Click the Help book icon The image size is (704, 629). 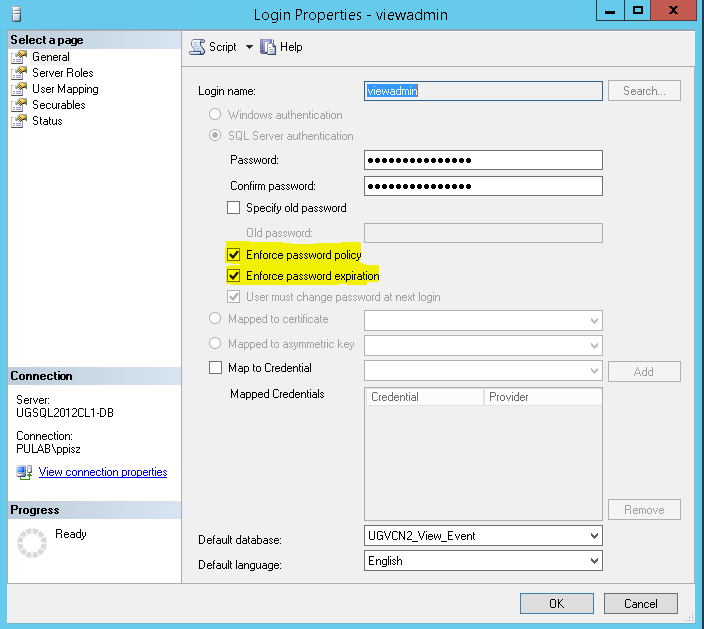pos(268,47)
